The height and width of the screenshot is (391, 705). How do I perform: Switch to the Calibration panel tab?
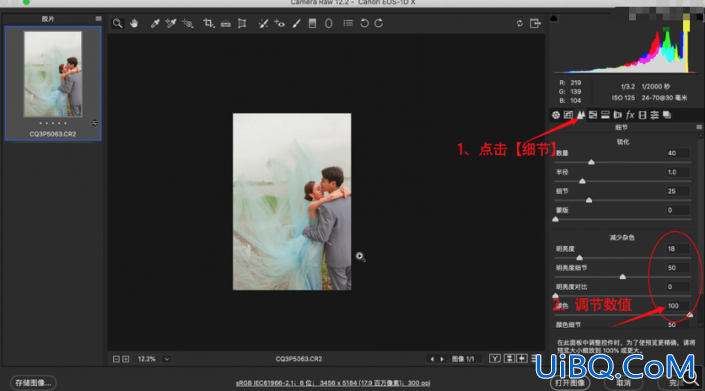643,115
